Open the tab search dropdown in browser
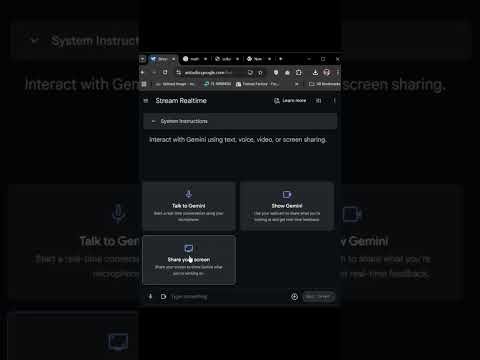480x360 pixels. coord(143,59)
